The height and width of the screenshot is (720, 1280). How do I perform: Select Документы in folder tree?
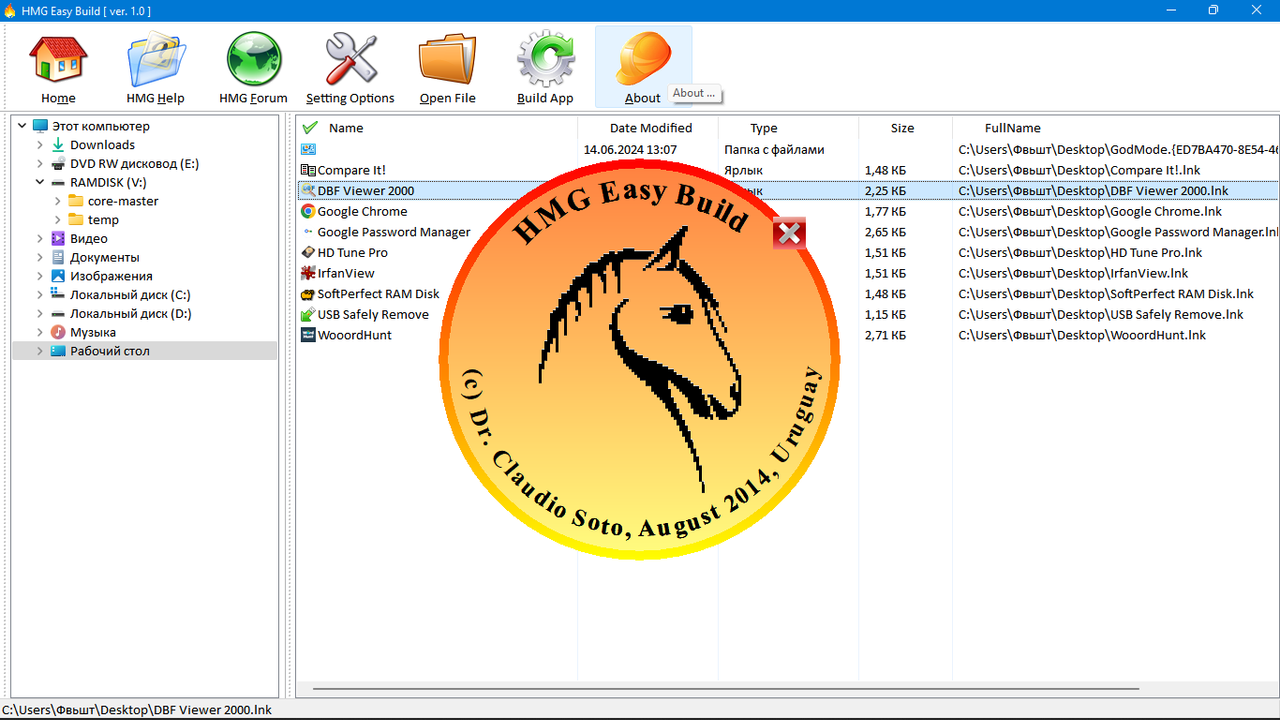pos(104,257)
